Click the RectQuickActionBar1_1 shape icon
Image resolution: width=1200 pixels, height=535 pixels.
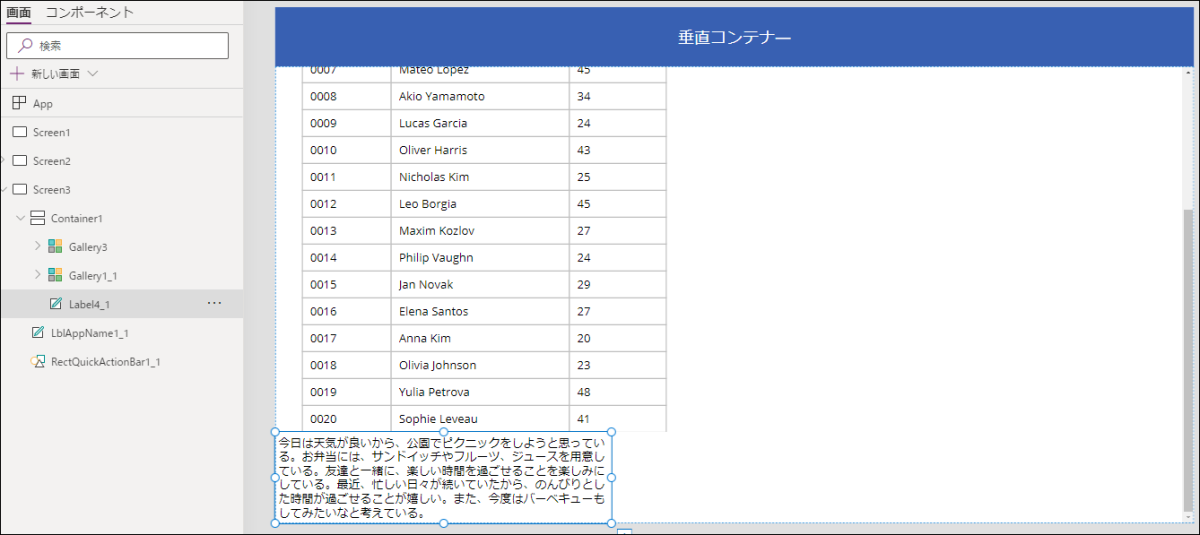[x=37, y=361]
